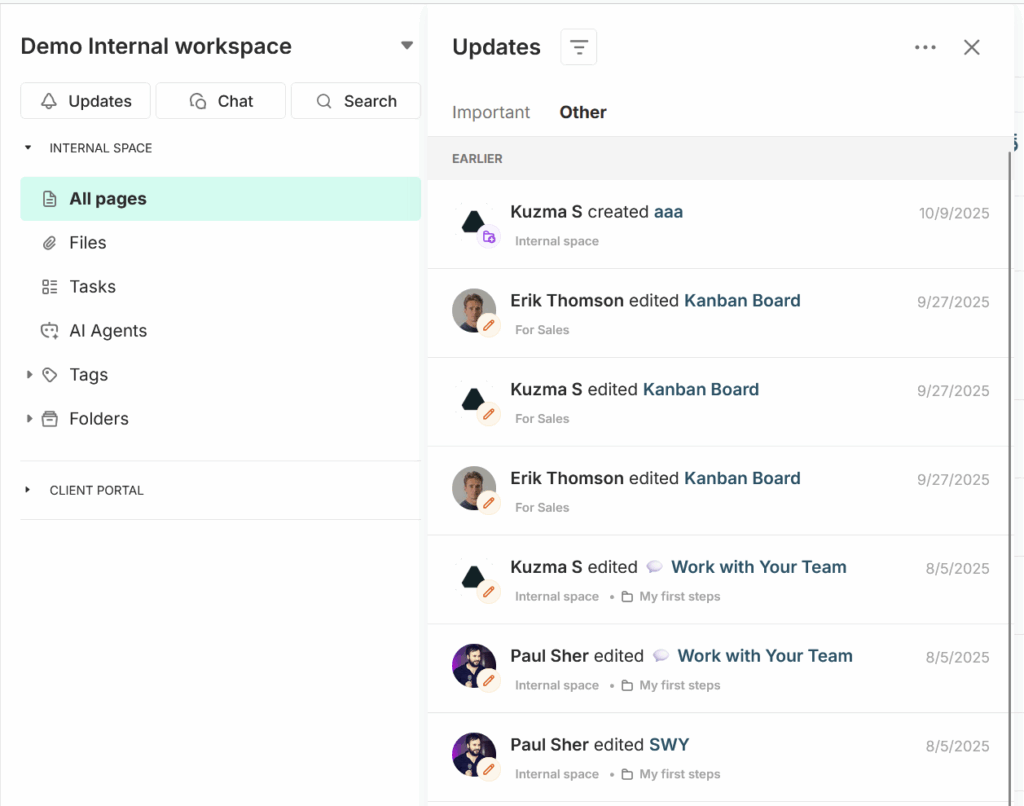Viewport: 1024px width, 806px height.
Task: Click the Search button
Action: [x=356, y=101]
